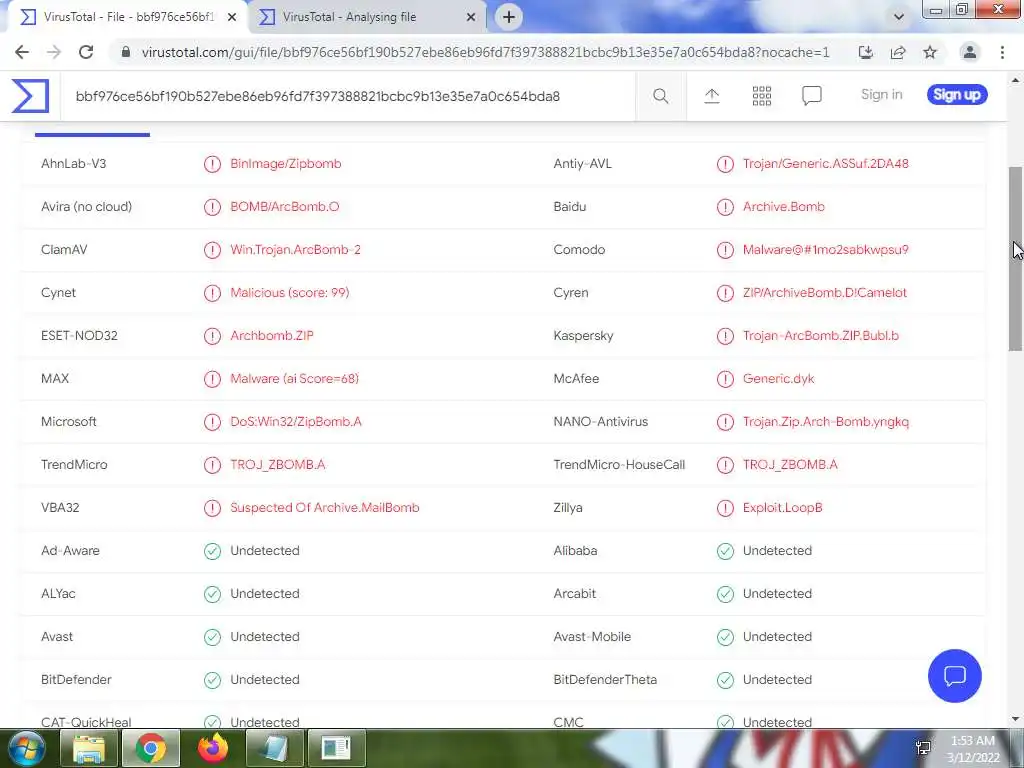
Task: Click the share page icon
Action: 898,52
